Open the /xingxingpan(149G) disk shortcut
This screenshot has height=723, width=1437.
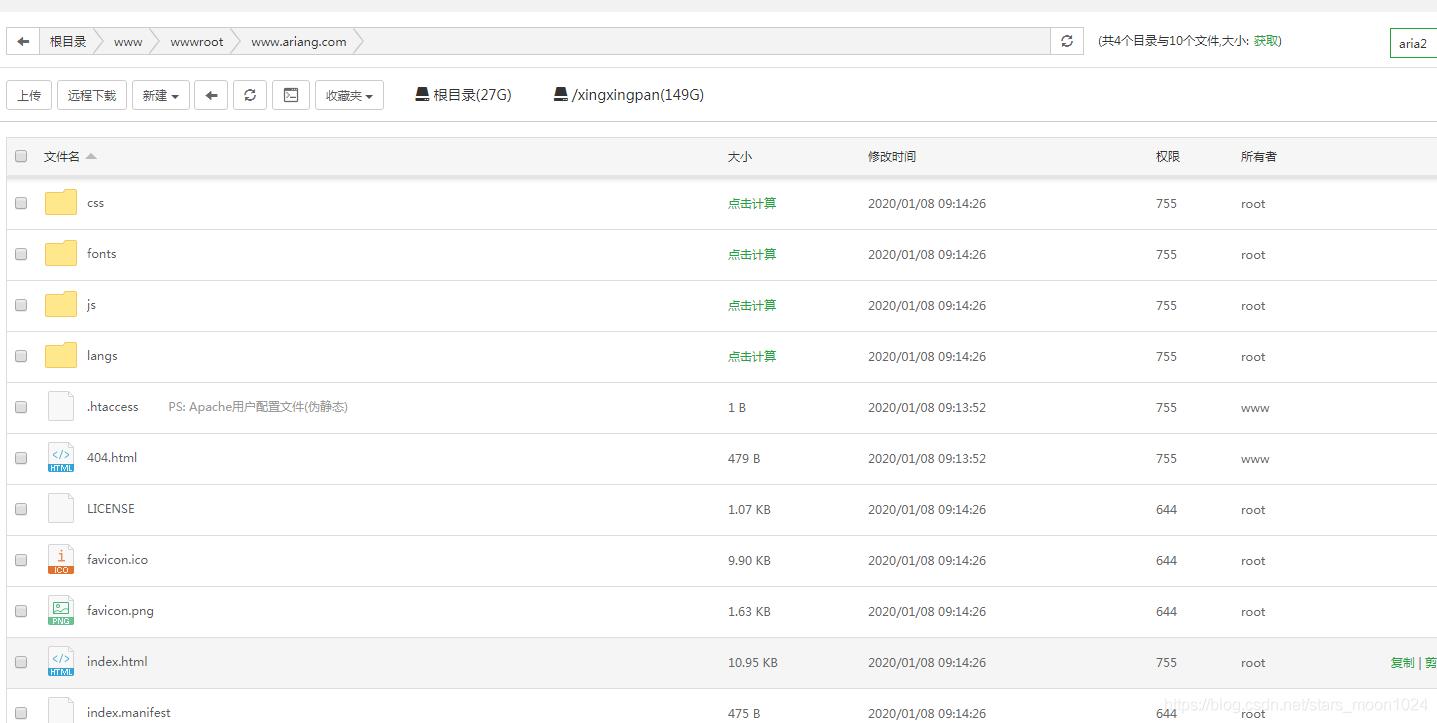pyautogui.click(x=627, y=94)
